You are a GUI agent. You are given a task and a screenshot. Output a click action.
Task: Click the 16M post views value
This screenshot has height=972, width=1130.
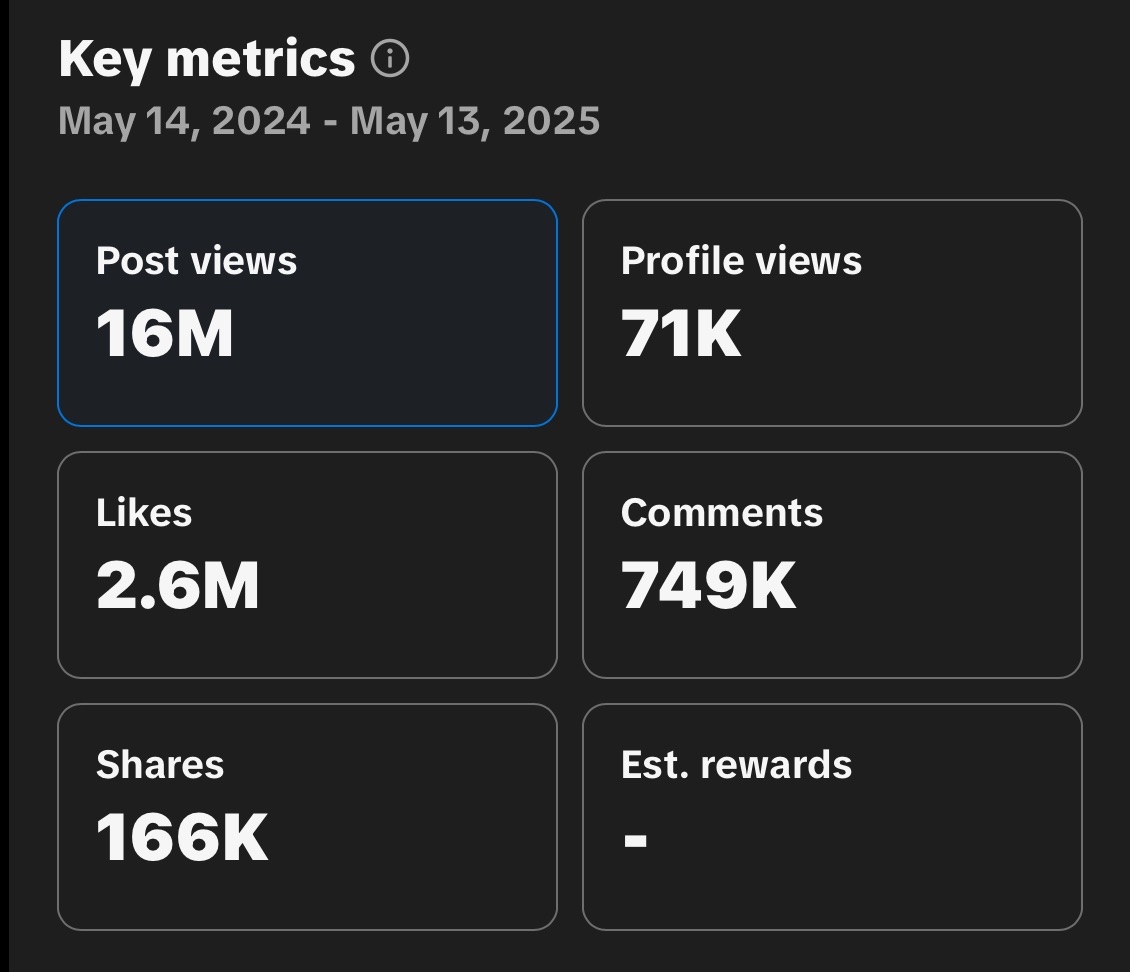pyautogui.click(x=165, y=333)
